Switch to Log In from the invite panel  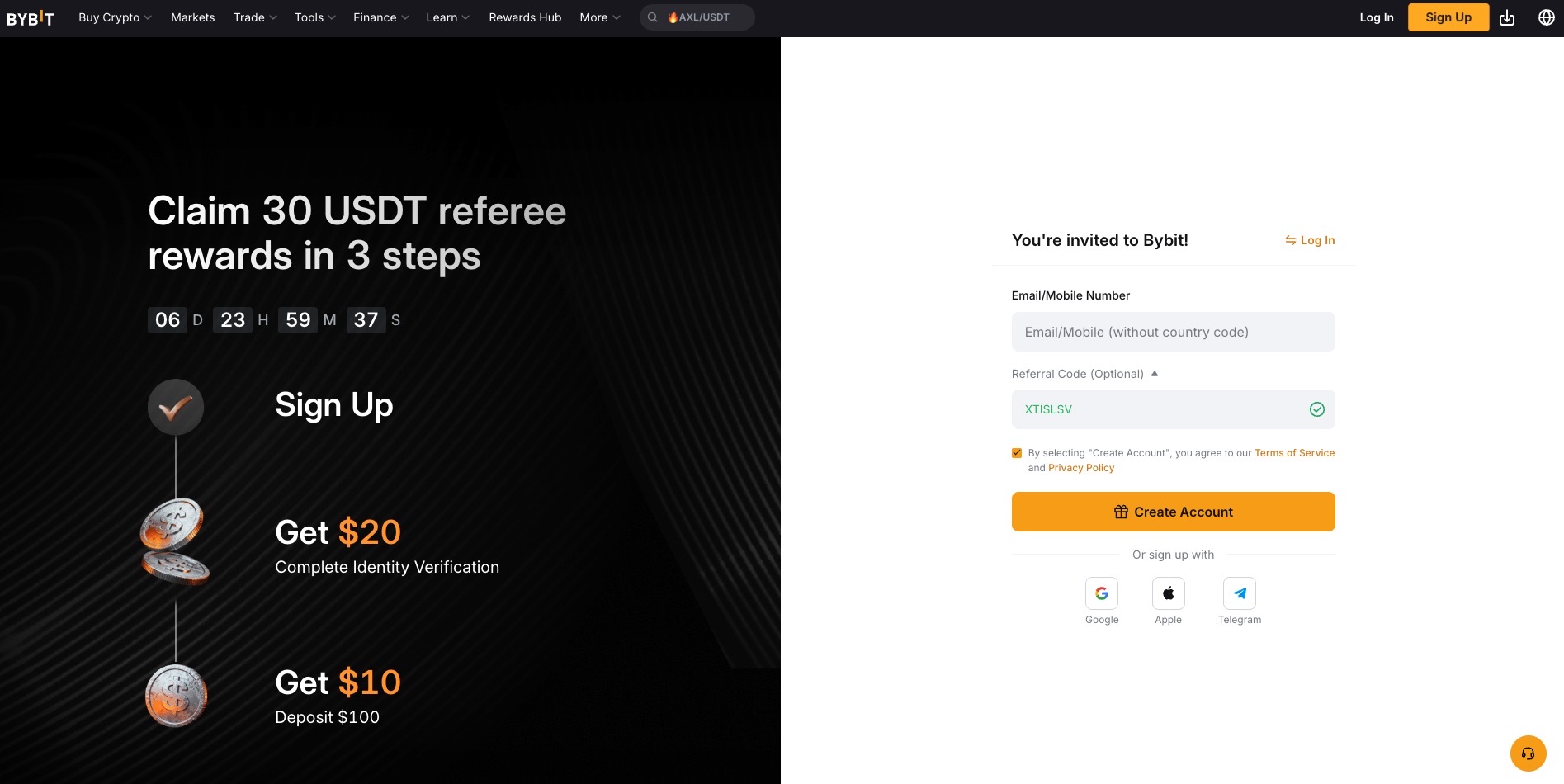click(x=1310, y=240)
